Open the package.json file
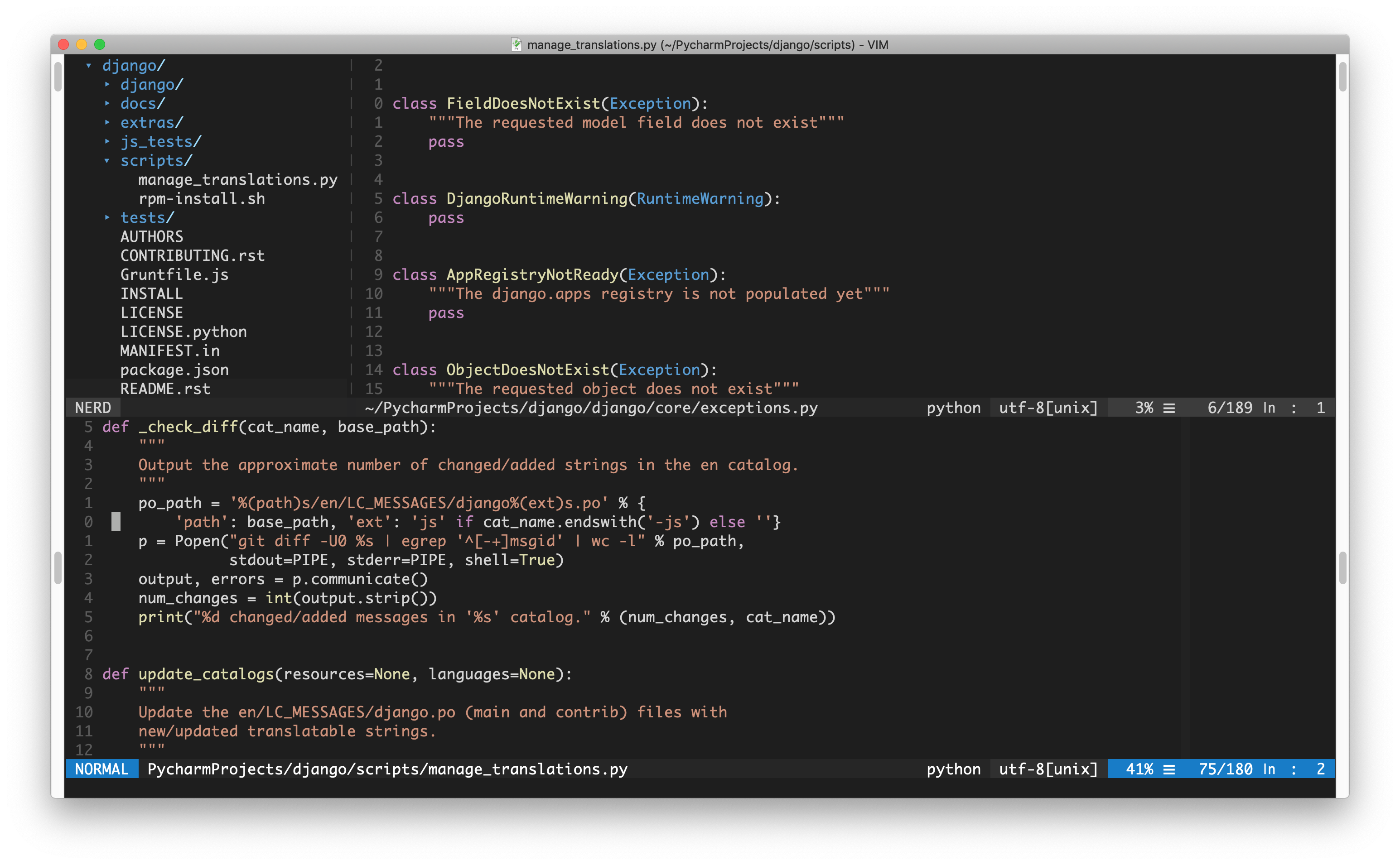 coord(174,370)
